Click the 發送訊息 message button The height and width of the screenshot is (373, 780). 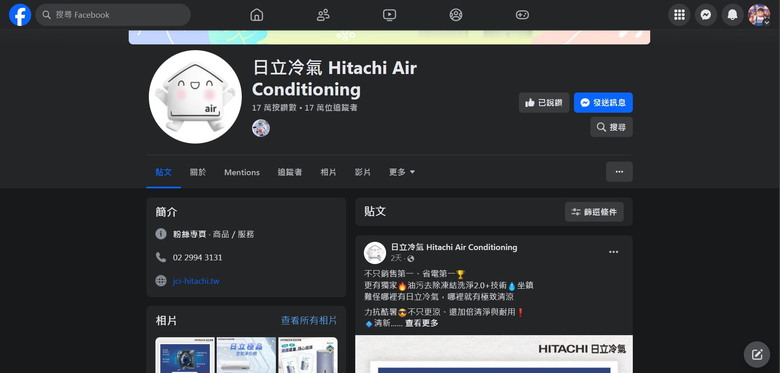[x=603, y=102]
